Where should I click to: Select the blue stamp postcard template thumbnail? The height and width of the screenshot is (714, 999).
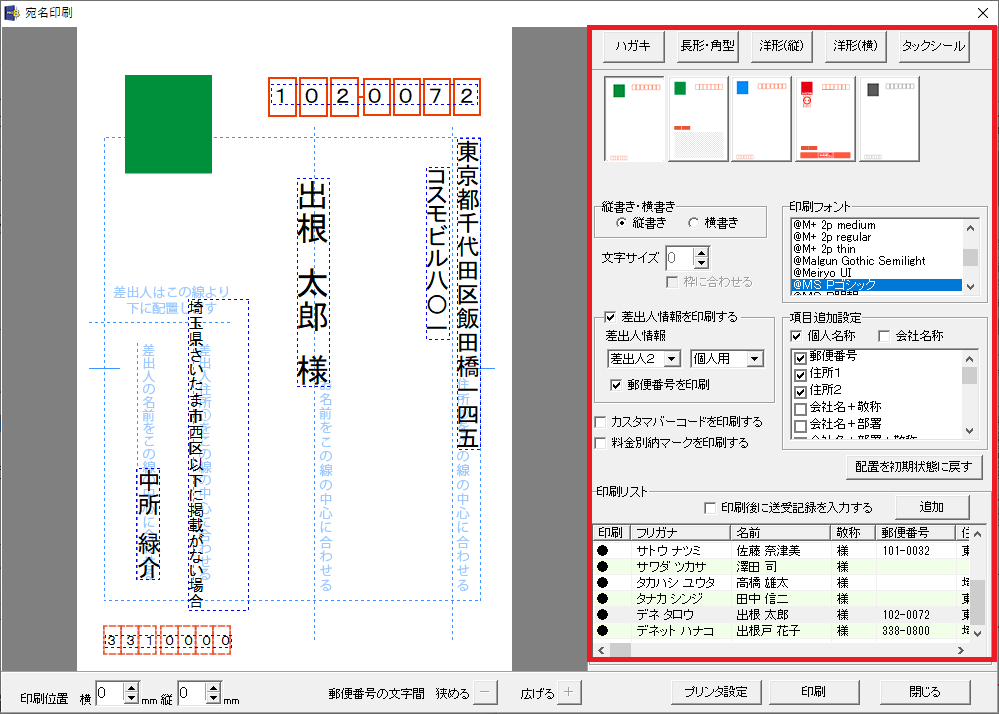click(x=761, y=119)
